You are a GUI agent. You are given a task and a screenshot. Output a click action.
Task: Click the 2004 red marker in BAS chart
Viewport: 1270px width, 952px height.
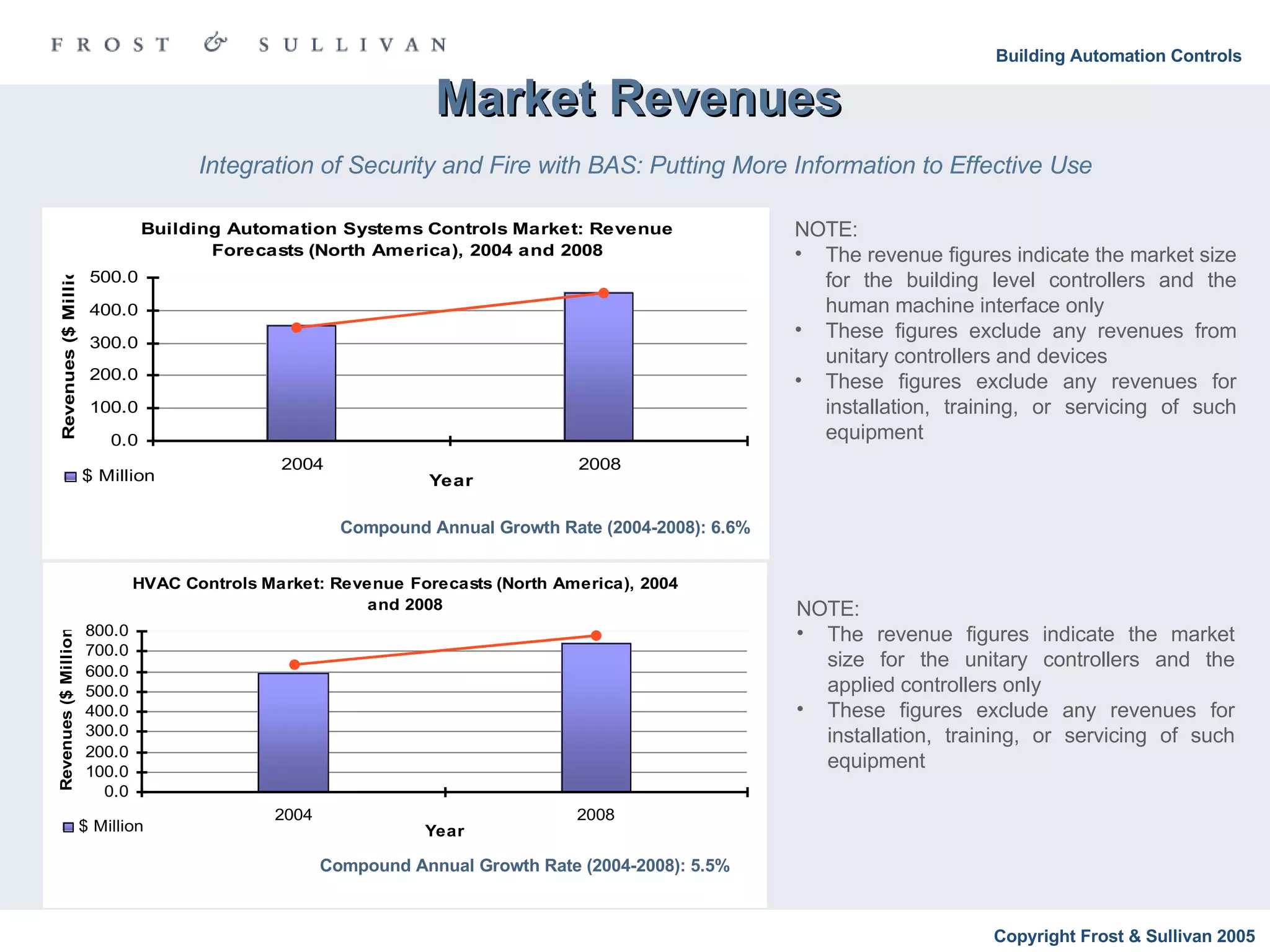296,327
